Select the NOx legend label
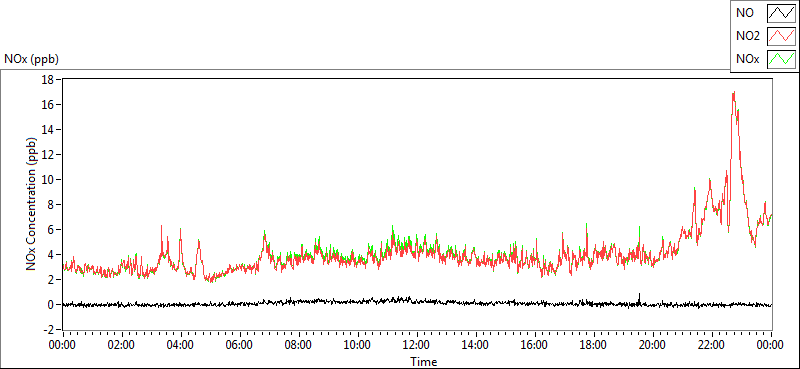The image size is (800, 369). [x=747, y=59]
